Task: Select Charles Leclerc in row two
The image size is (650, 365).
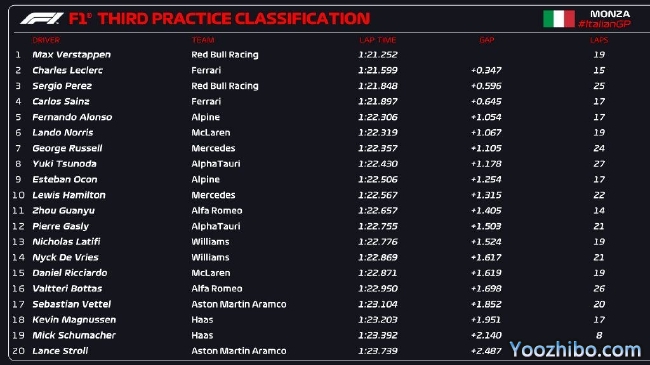Action: (x=68, y=70)
